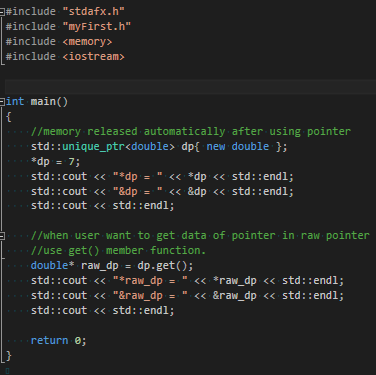Image resolution: width=376 pixels, height=375 pixels.
Task: Click the string "*raw_dp = "
Action: [150, 280]
